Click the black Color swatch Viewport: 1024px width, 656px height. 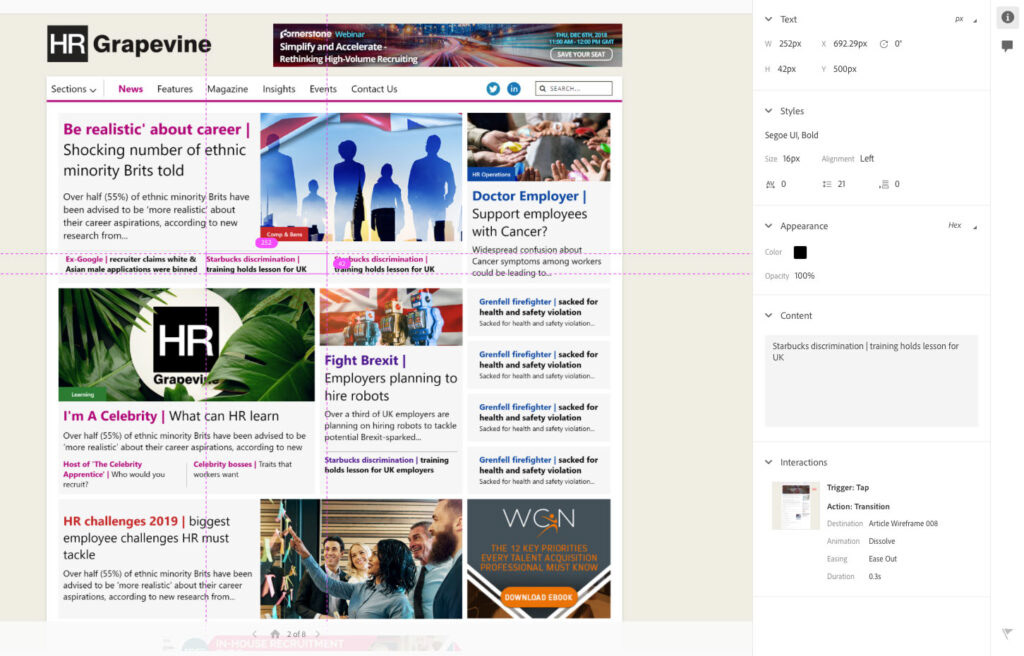(x=800, y=252)
